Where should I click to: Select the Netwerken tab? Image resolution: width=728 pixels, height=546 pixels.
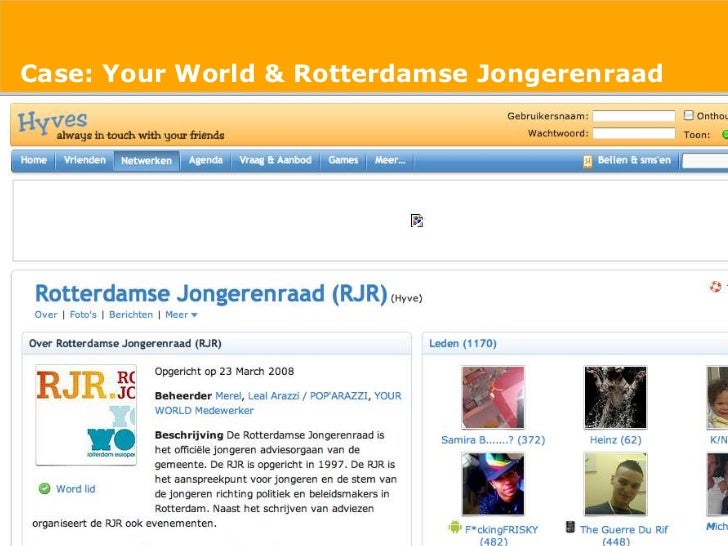[x=146, y=161]
